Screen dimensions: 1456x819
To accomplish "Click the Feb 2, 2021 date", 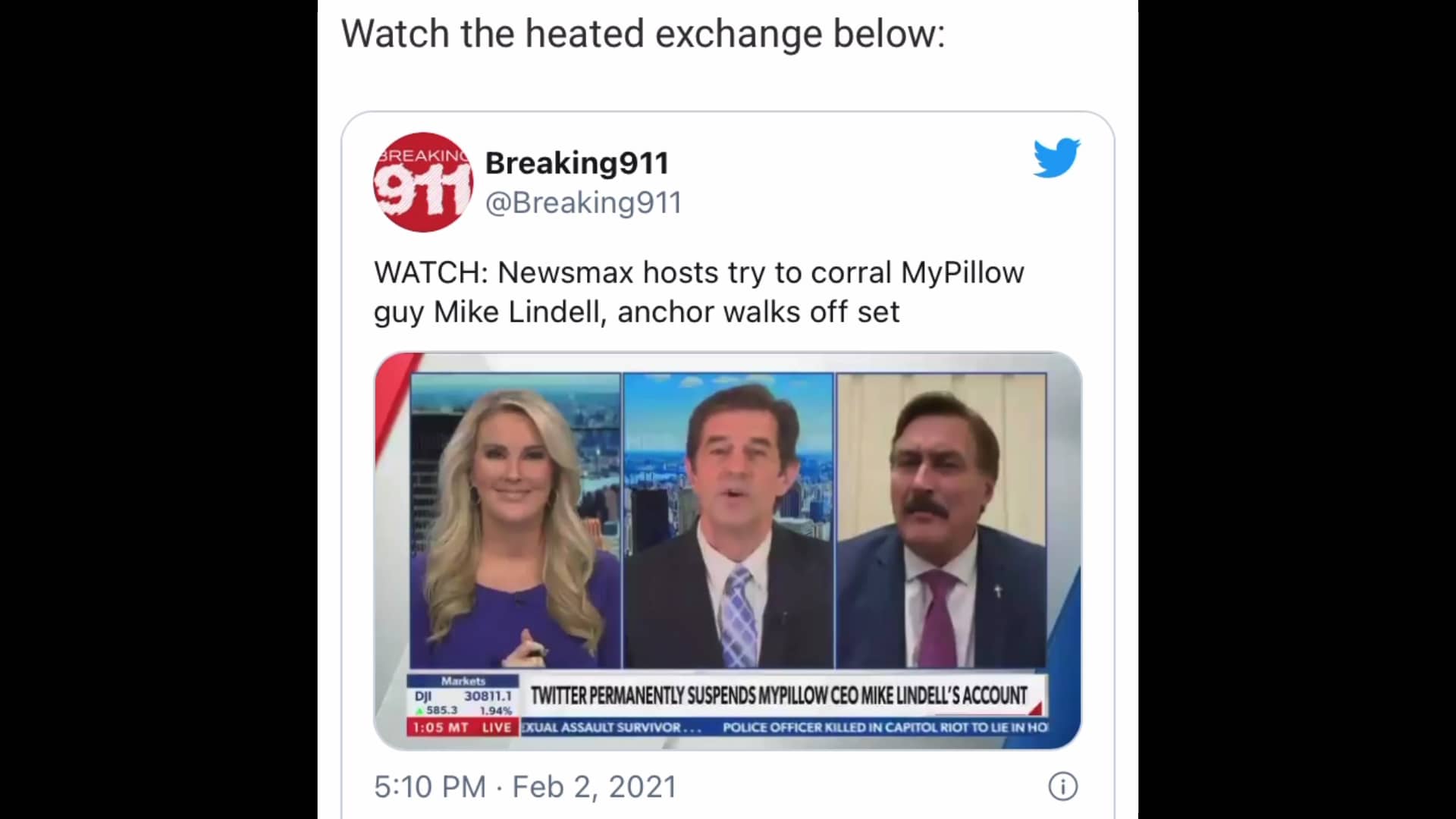I will click(595, 786).
